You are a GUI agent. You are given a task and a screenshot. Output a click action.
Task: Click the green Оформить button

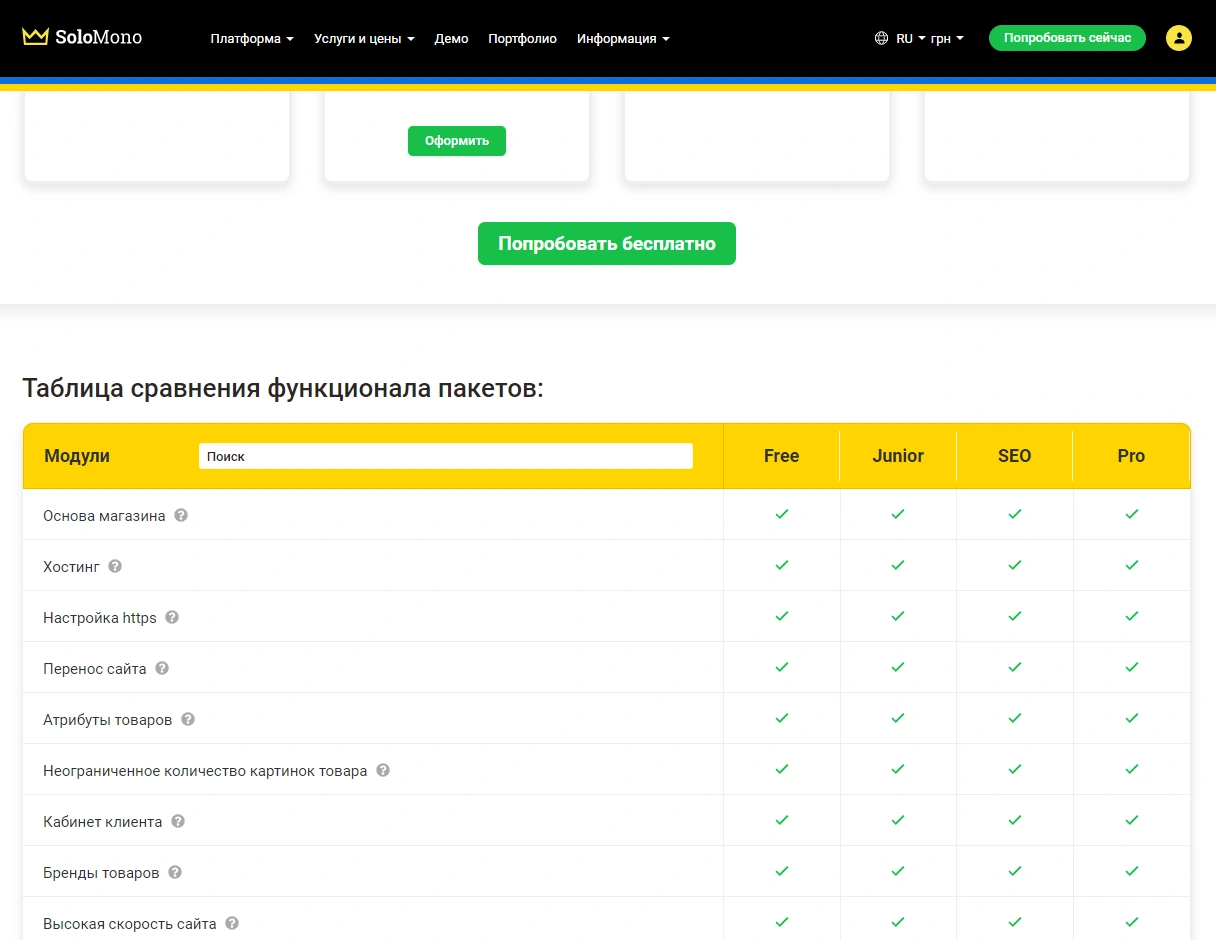coord(457,141)
